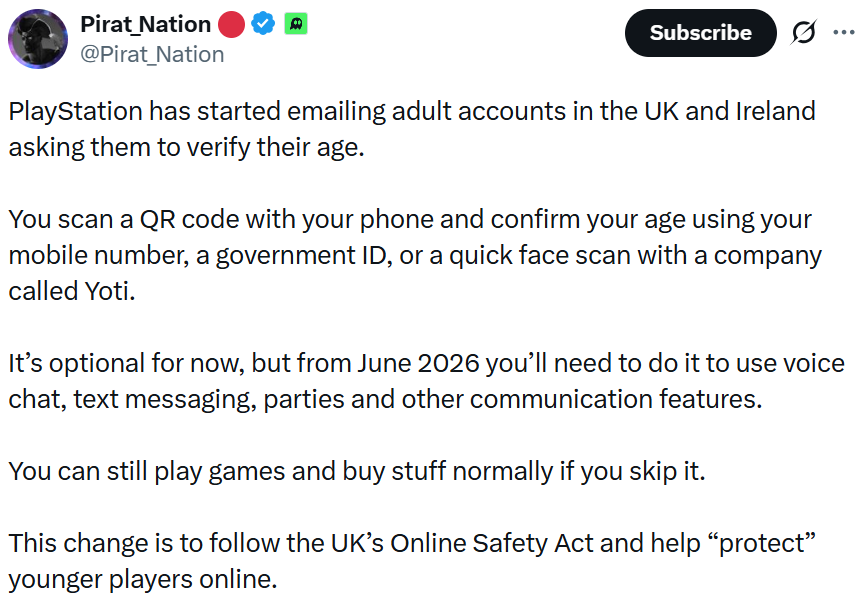Screen dimensions: 867x602
Task: Click the red circle emoji beside Pirat_Nation
Action: coord(230,23)
